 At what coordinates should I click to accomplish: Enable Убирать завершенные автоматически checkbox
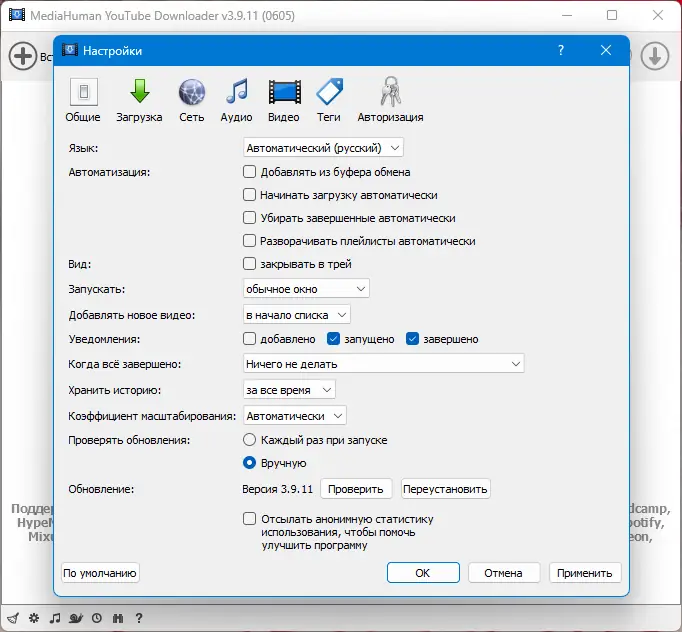point(249,217)
